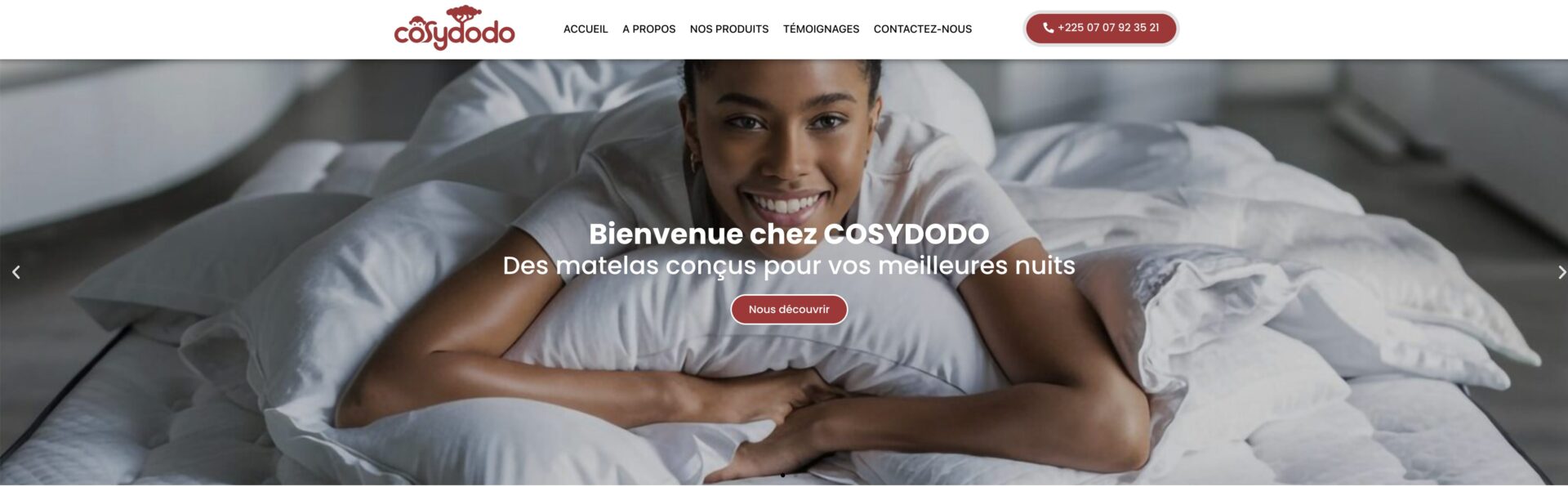Show the previous slide with the left chevron
This screenshot has height=487, width=1568.
(16, 272)
